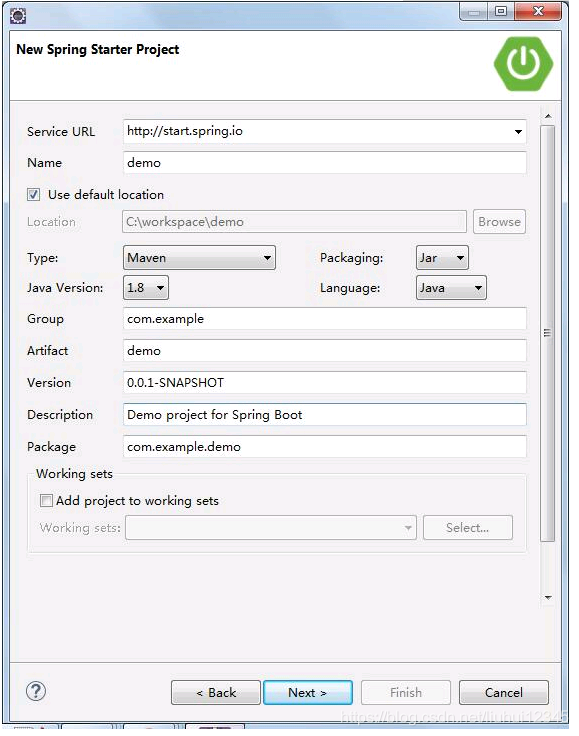Click the Artifact field containing demo

[325, 351]
